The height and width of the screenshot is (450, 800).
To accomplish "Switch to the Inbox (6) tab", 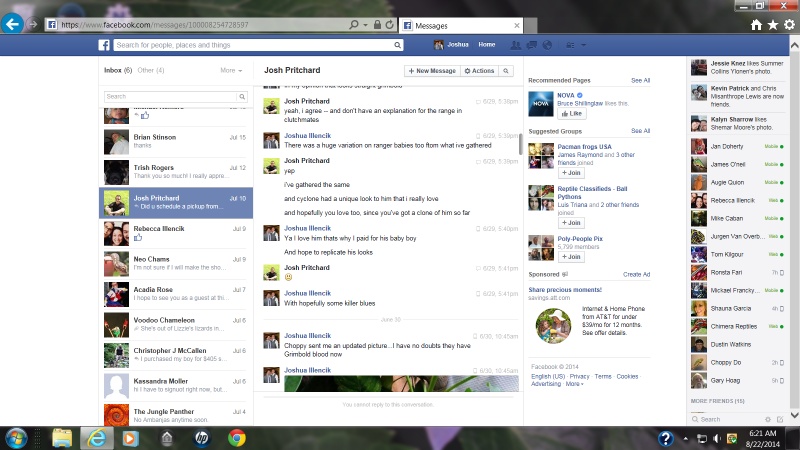I will 118,70.
